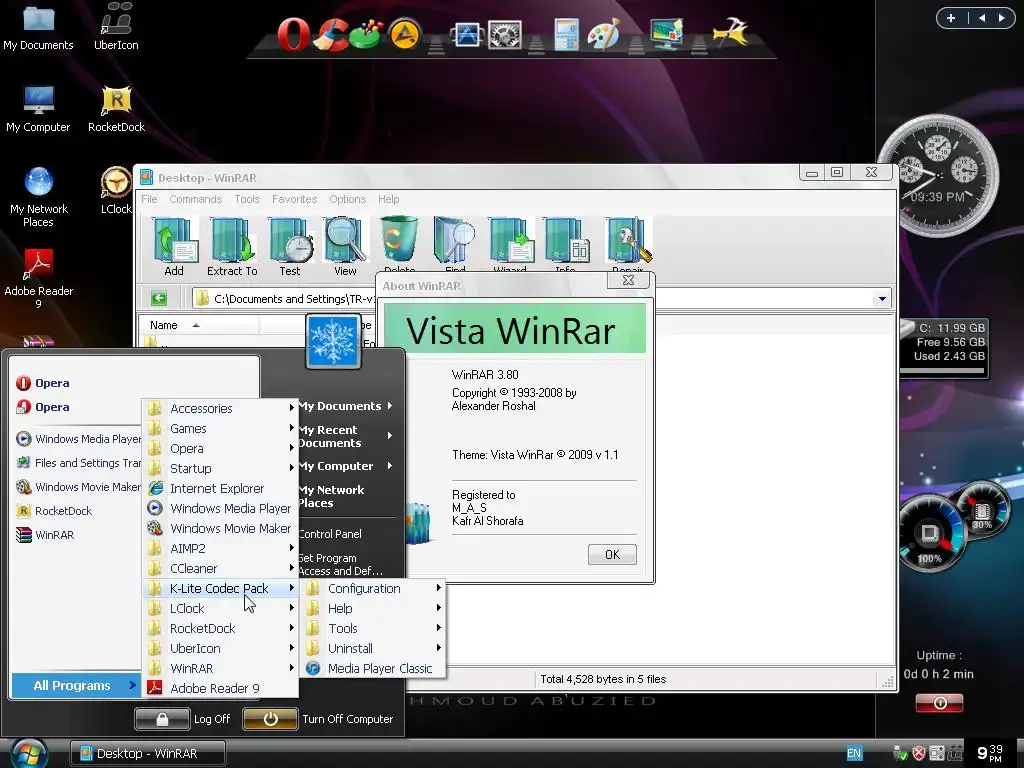Expand the Startup program folder
Viewport: 1024px width, 768px height.
pyautogui.click(x=221, y=468)
